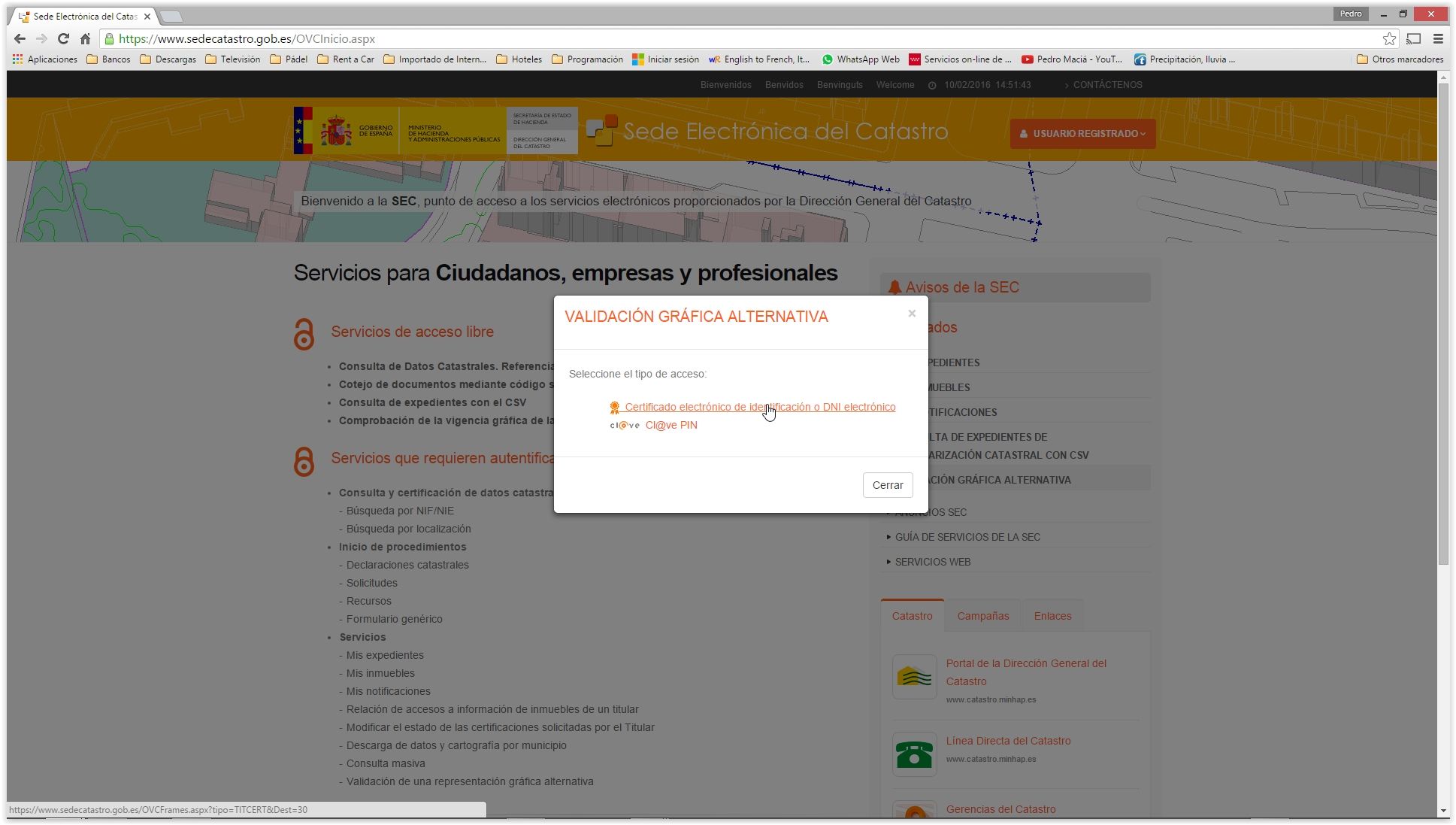The height and width of the screenshot is (825, 1456).
Task: Open the WhatsApp Web bookmark
Action: 861,59
